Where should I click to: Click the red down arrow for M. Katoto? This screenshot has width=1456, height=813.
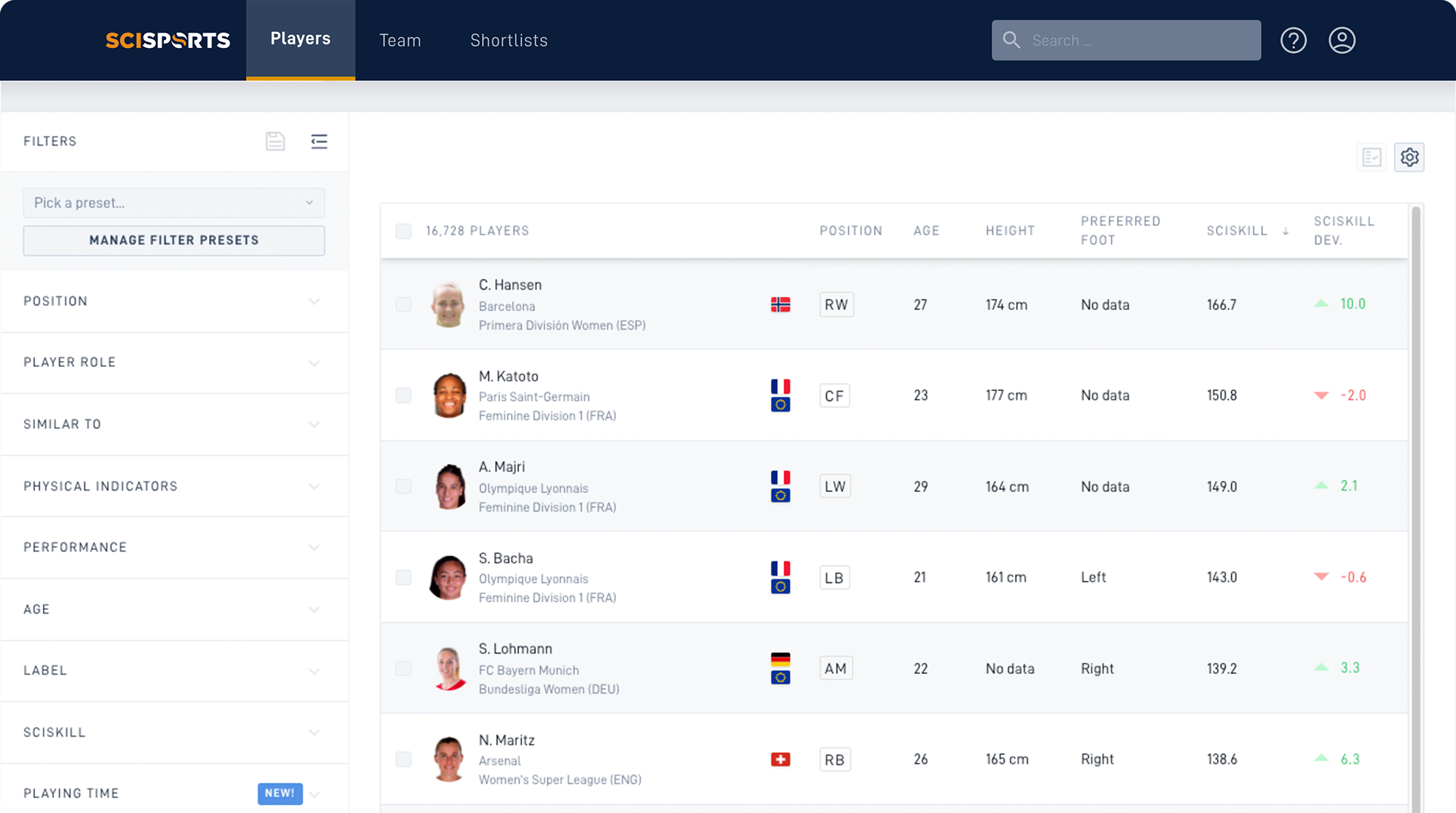tap(1321, 395)
